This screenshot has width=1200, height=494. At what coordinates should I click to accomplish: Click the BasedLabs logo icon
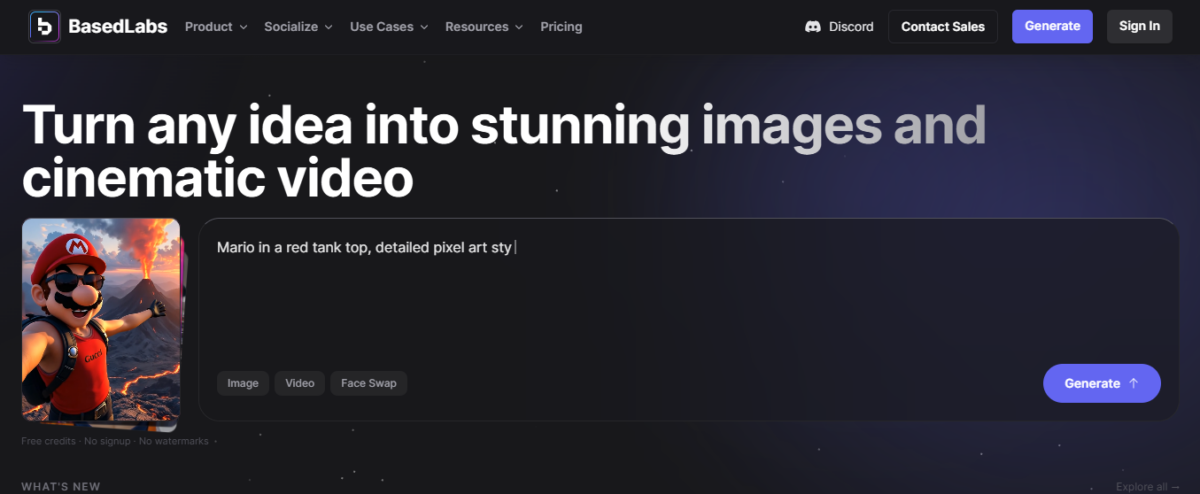[44, 27]
